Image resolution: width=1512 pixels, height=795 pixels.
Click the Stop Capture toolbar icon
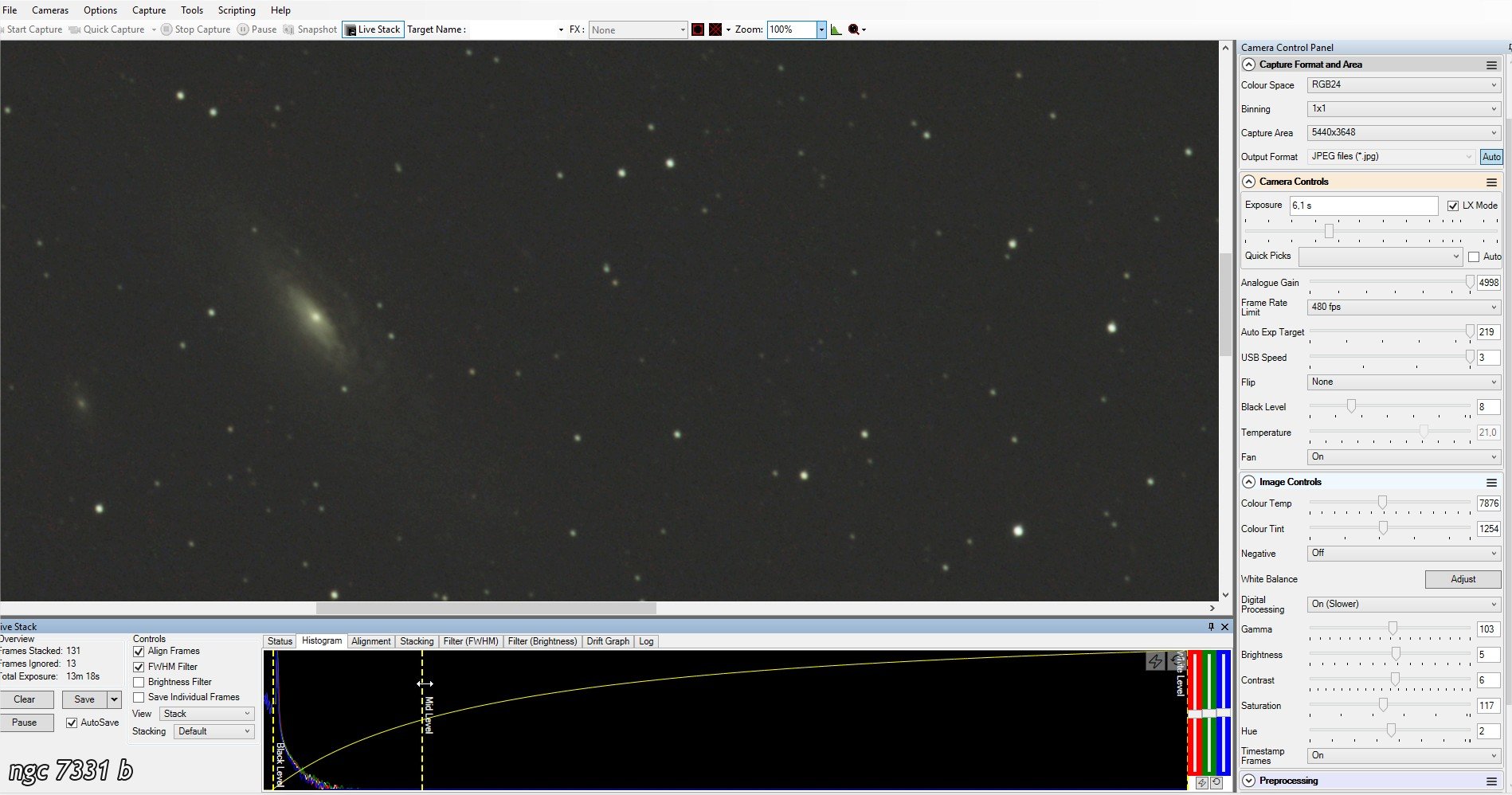[x=166, y=29]
